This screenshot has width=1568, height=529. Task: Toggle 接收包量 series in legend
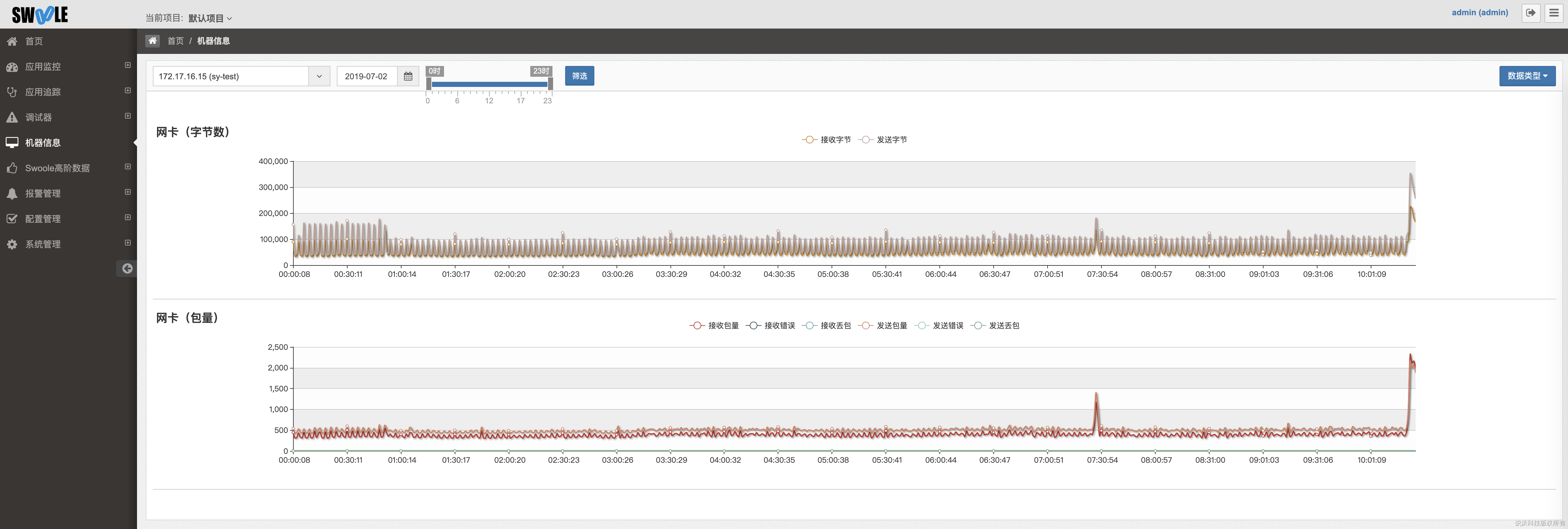point(714,326)
